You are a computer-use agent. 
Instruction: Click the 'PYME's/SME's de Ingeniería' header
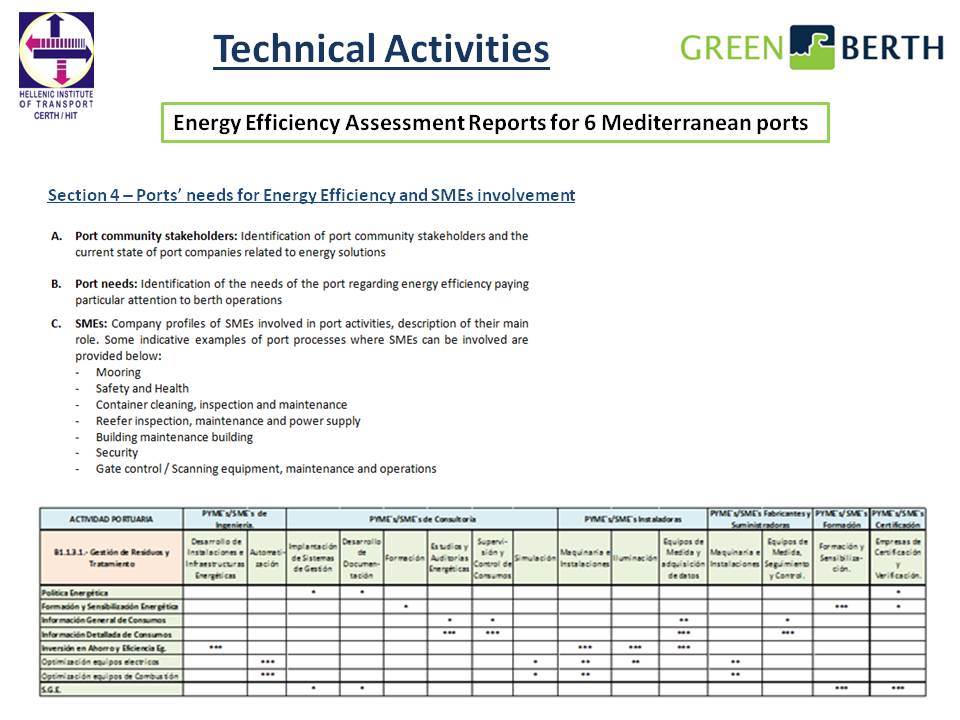(234, 519)
